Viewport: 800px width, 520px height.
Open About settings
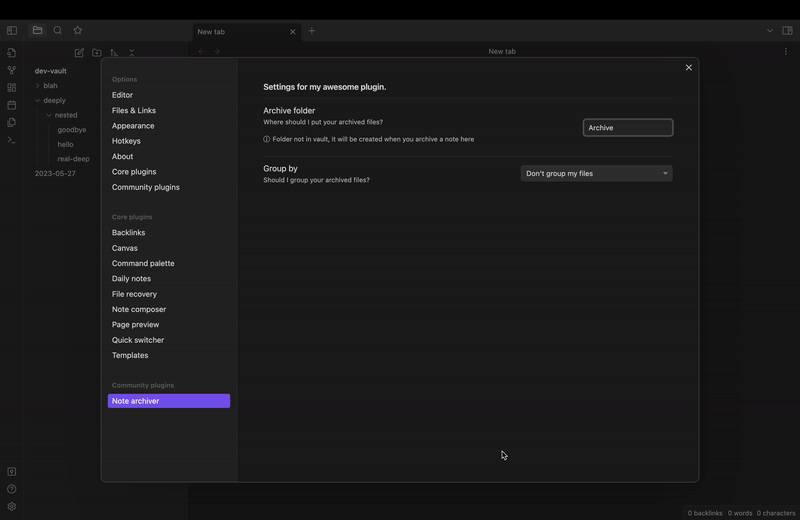(x=122, y=156)
